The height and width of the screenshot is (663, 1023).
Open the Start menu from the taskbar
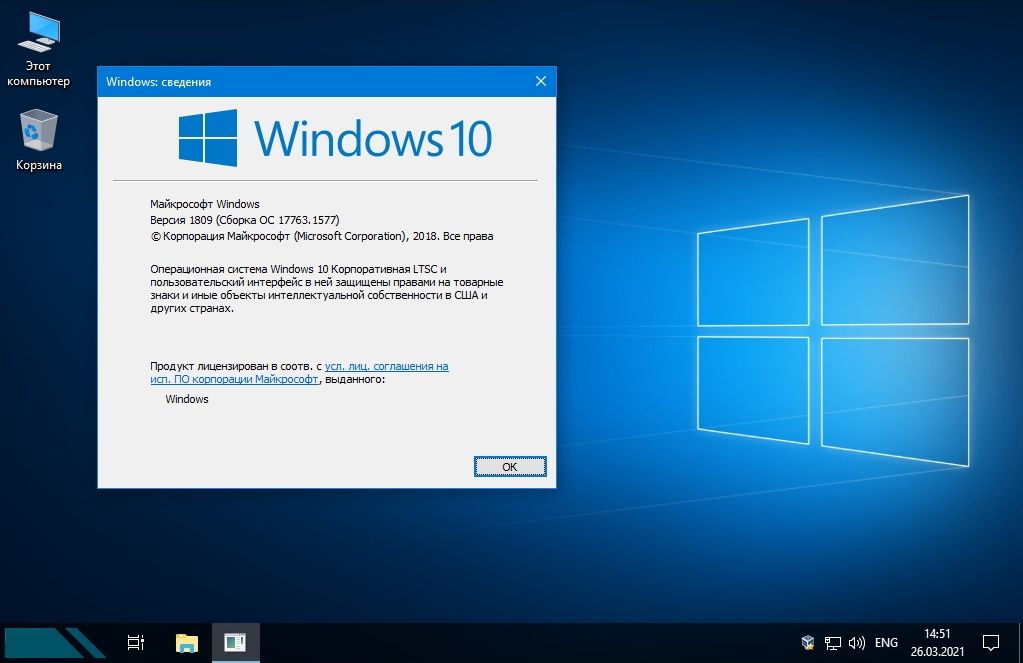[x=54, y=642]
